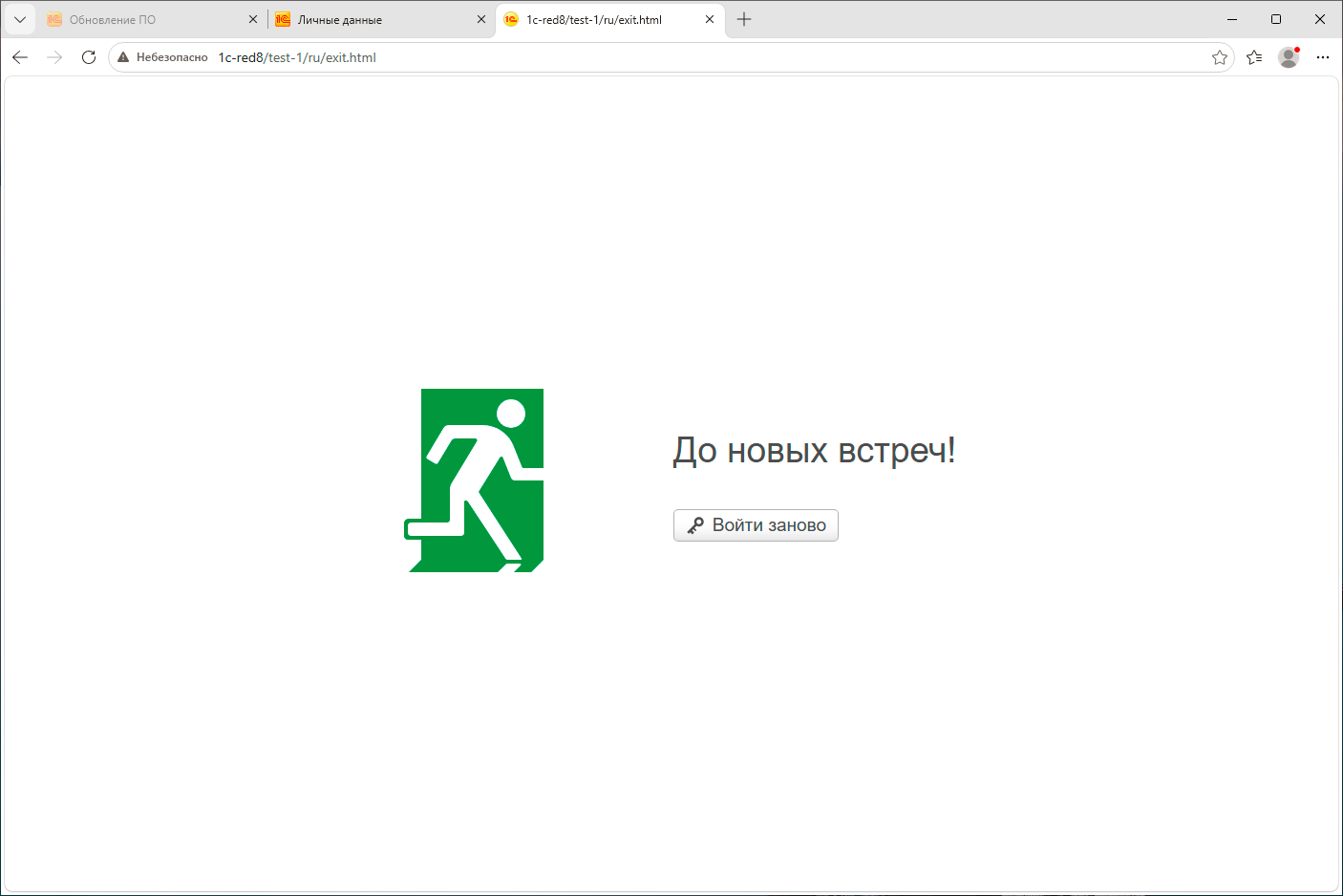Open a new browser tab
The width and height of the screenshot is (1343, 896).
(744, 19)
